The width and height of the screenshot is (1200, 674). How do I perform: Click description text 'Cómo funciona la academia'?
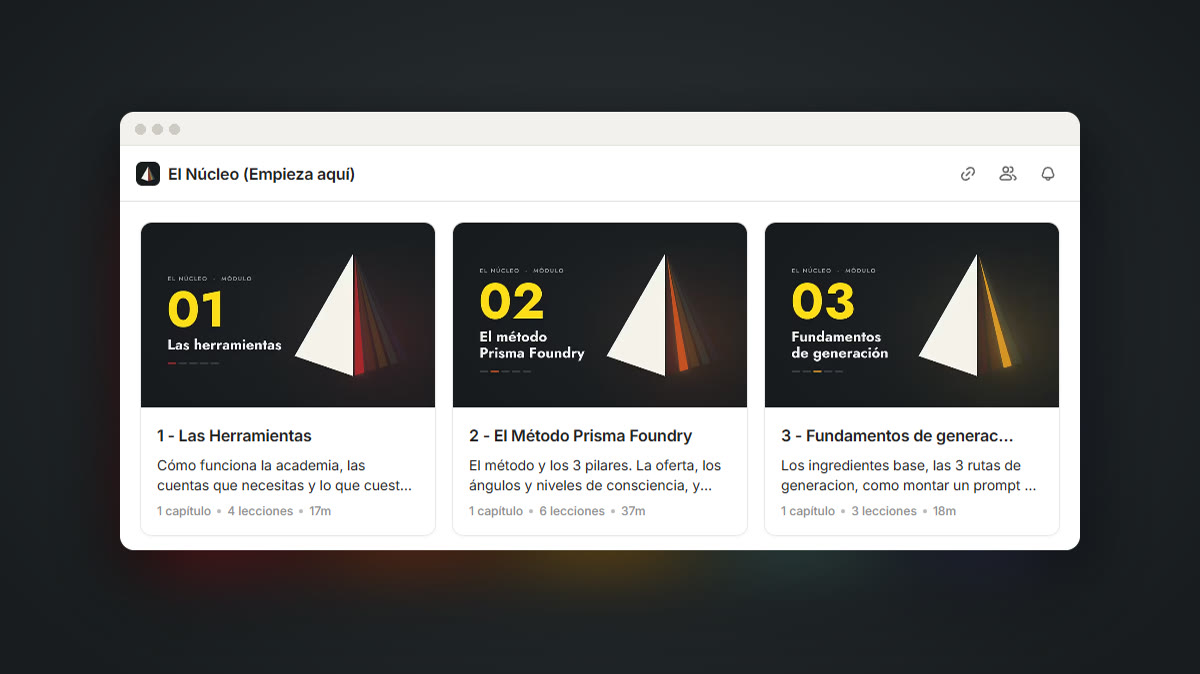248,466
